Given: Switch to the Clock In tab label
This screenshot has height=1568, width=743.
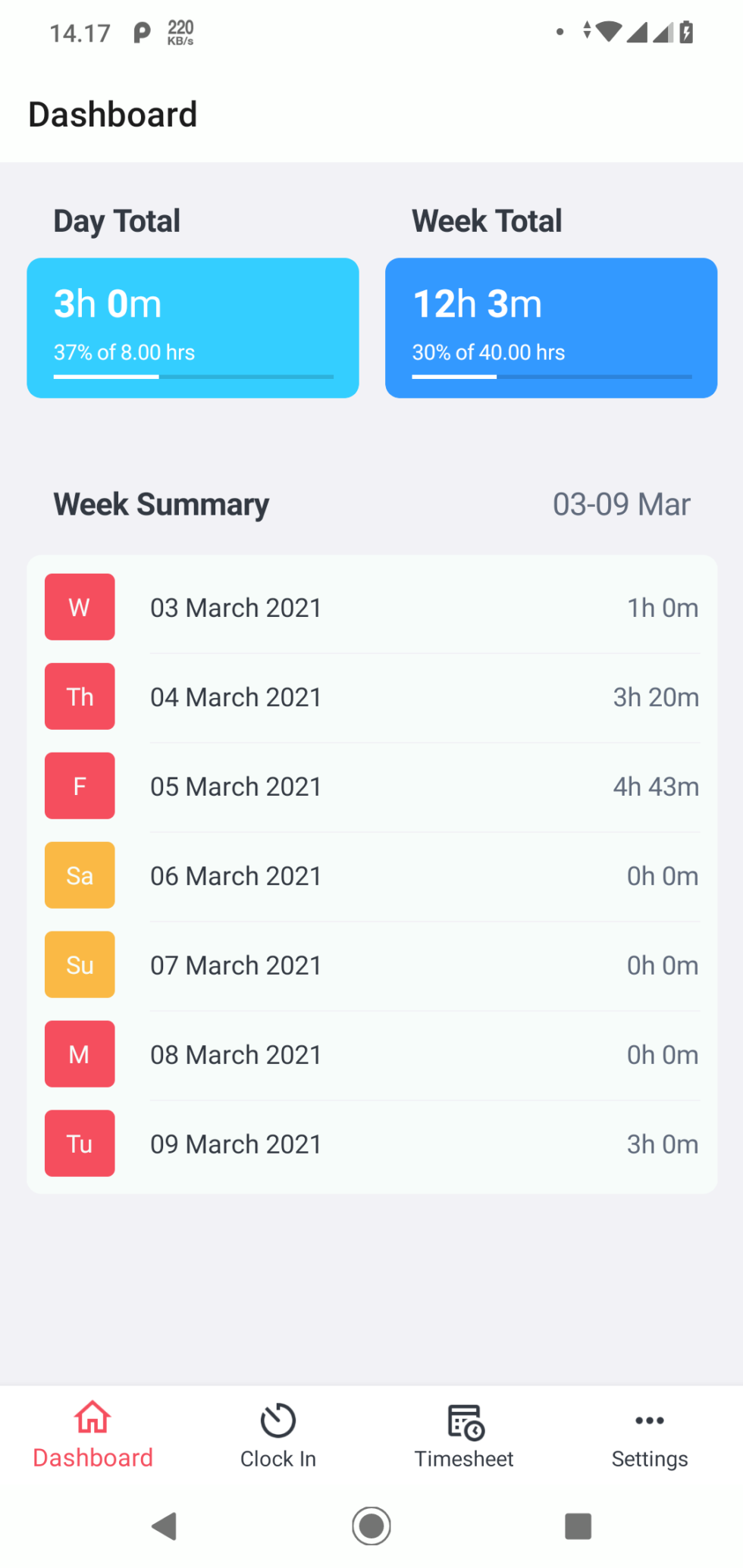Looking at the screenshot, I should pos(278,1459).
